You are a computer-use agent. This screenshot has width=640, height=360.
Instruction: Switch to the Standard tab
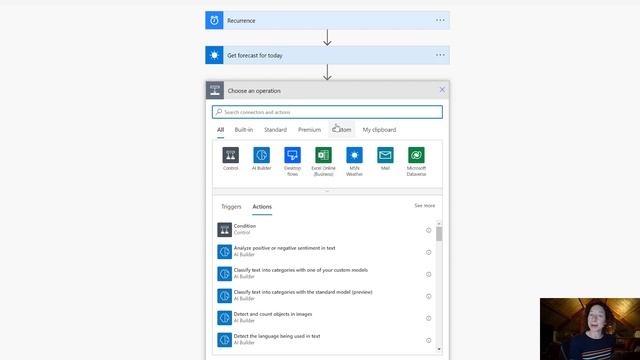coord(276,130)
